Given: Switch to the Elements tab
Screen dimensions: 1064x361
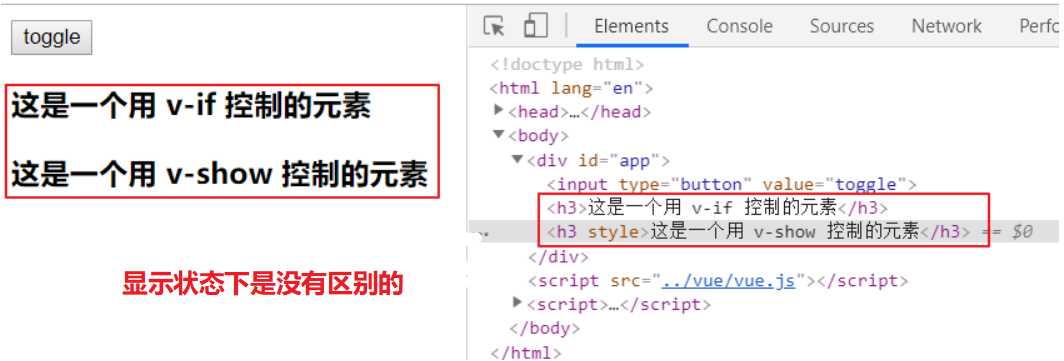Looking at the screenshot, I should [632, 26].
